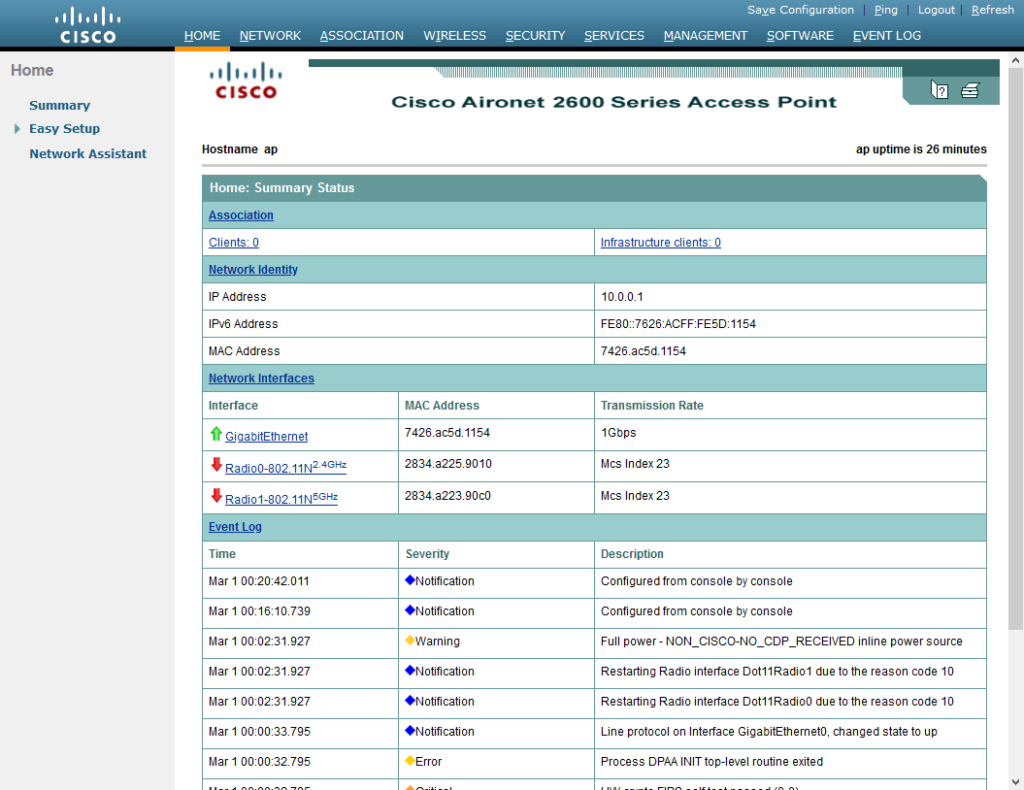
Task: Select Easy Setup in the sidebar
Action: (64, 129)
